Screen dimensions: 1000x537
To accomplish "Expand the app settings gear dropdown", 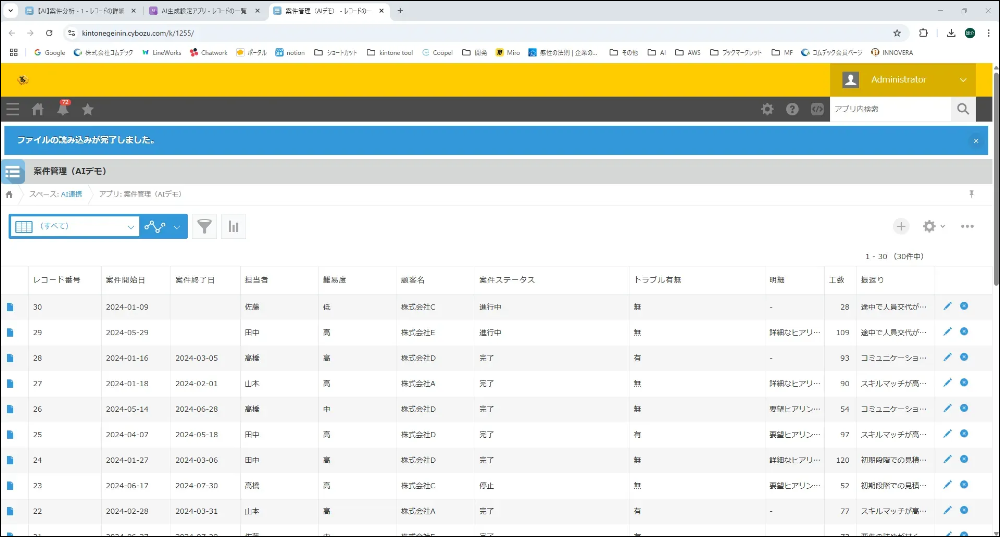I will [933, 227].
